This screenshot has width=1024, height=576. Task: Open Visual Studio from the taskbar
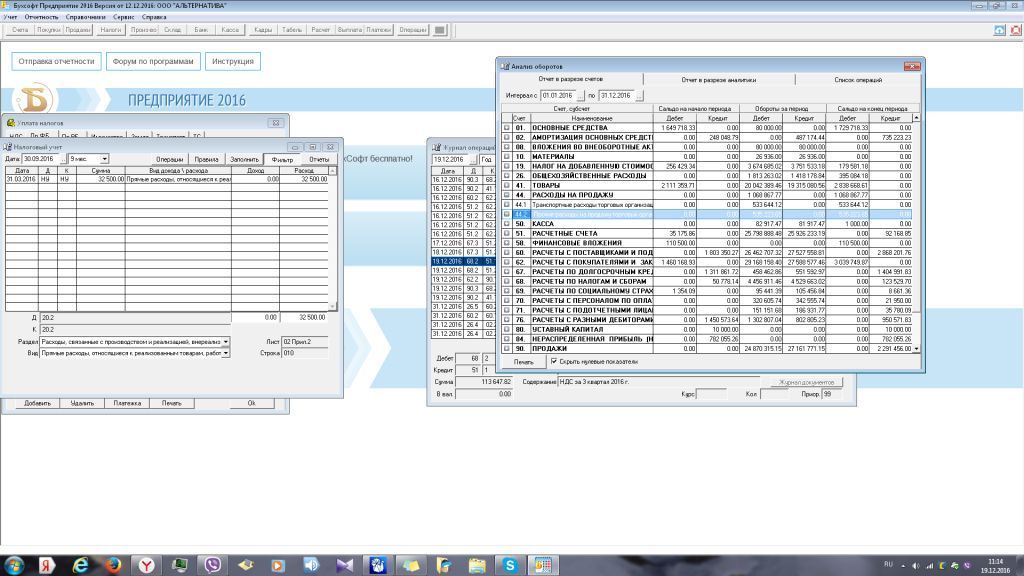click(x=344, y=565)
